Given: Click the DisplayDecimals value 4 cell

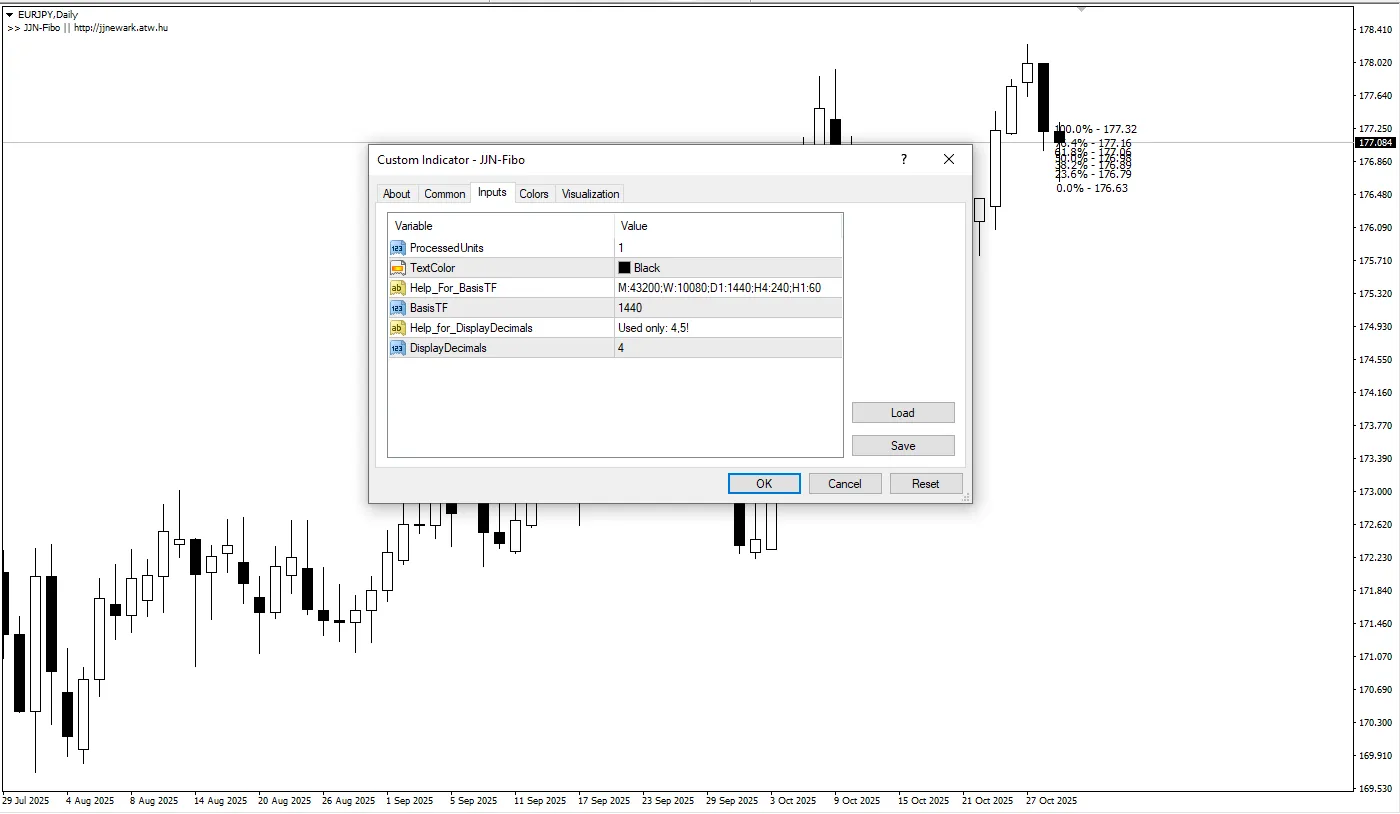Looking at the screenshot, I should (x=728, y=348).
